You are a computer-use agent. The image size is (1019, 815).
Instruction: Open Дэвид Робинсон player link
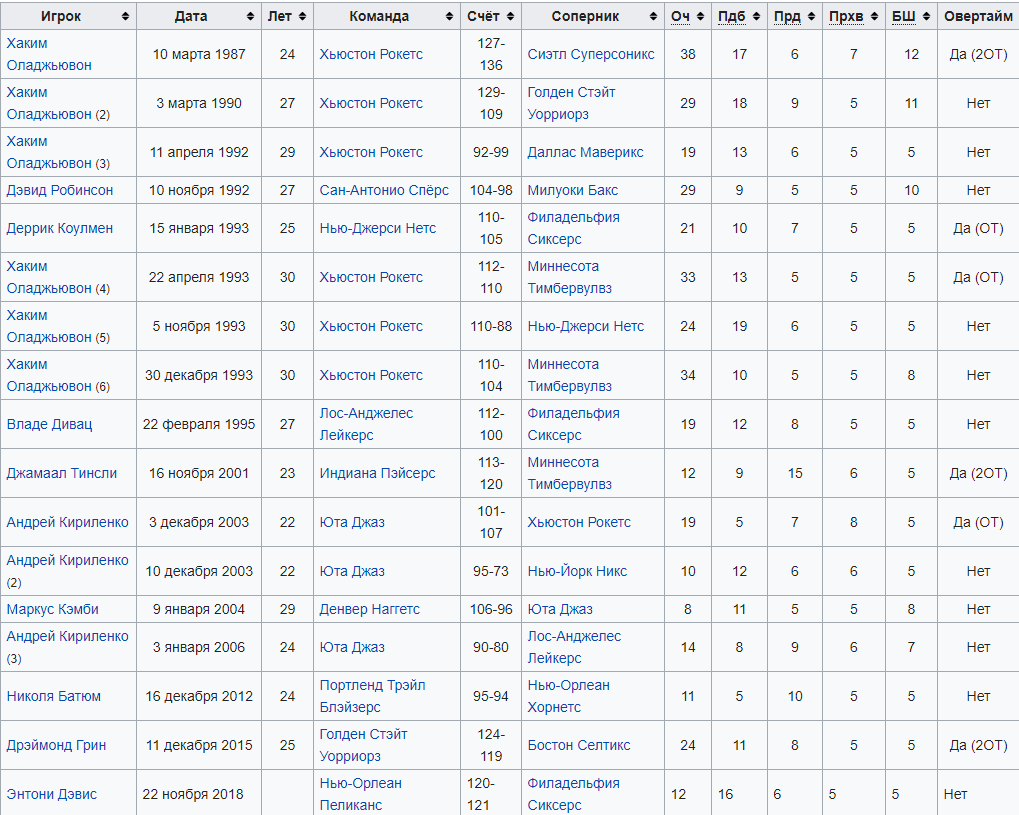[x=60, y=190]
